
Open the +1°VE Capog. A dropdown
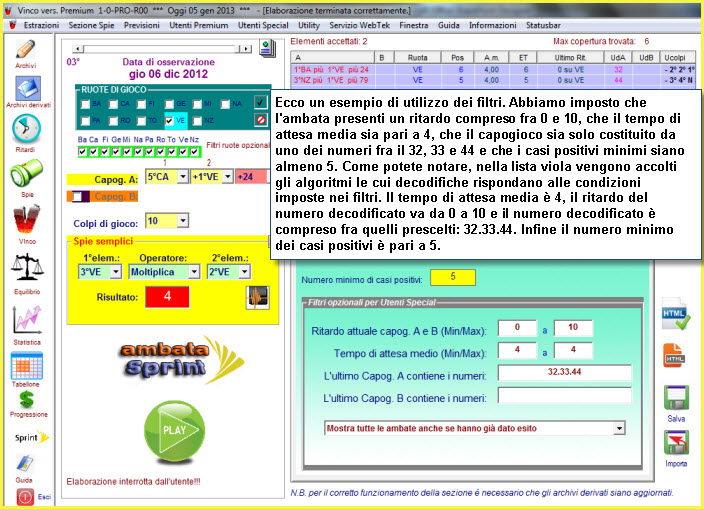pyautogui.click(x=228, y=177)
